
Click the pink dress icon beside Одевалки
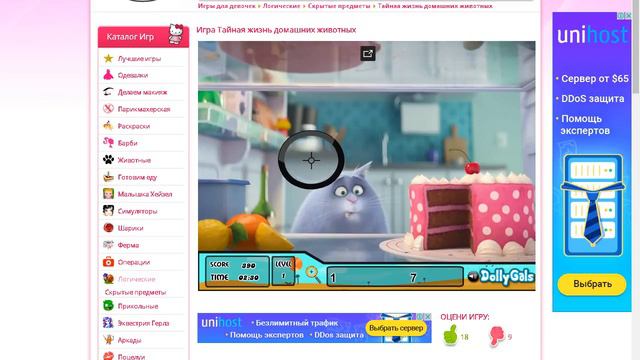coord(108,75)
